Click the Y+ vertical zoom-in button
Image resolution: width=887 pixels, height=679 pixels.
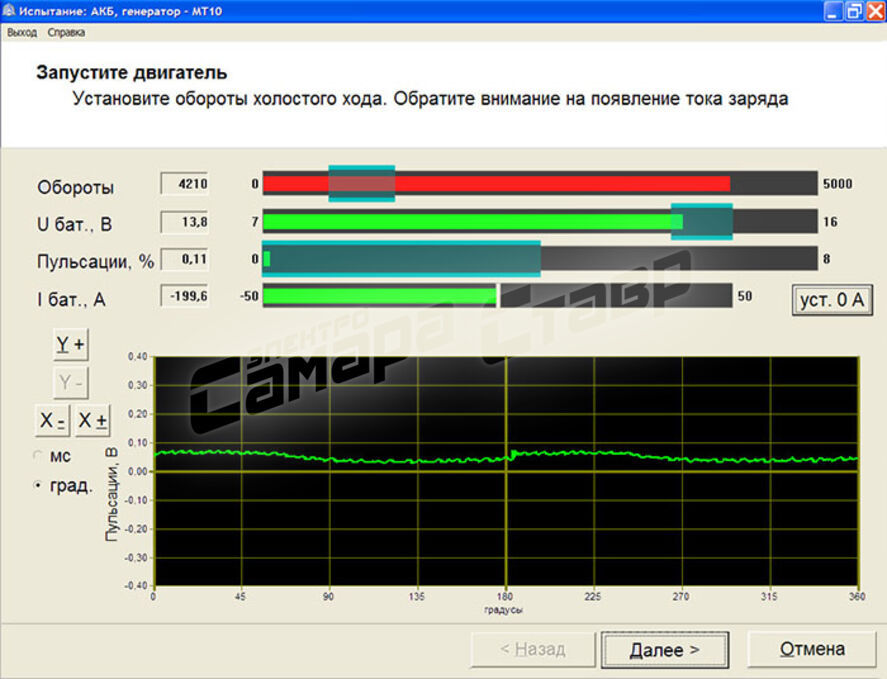tap(70, 345)
